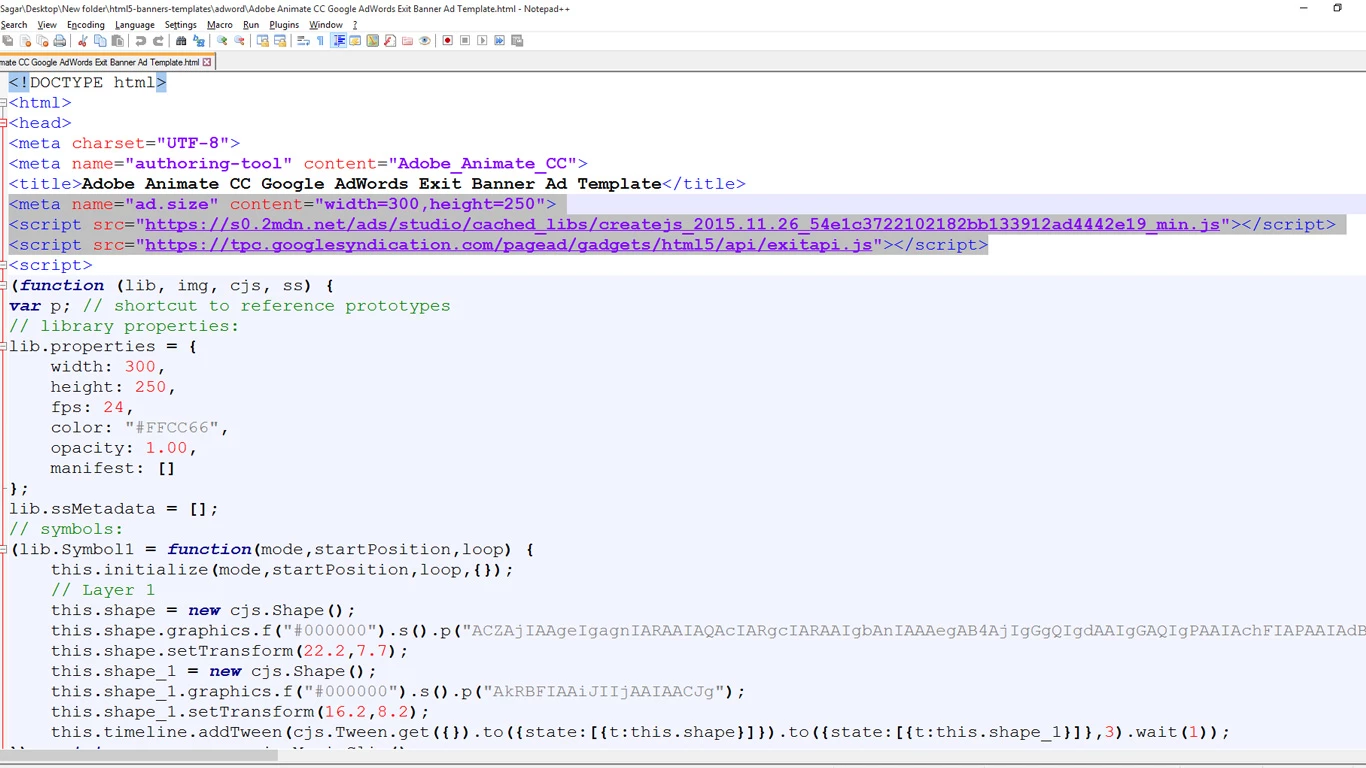This screenshot has width=1366, height=768.
Task: Click the Copy toolbar icon
Action: (x=100, y=41)
